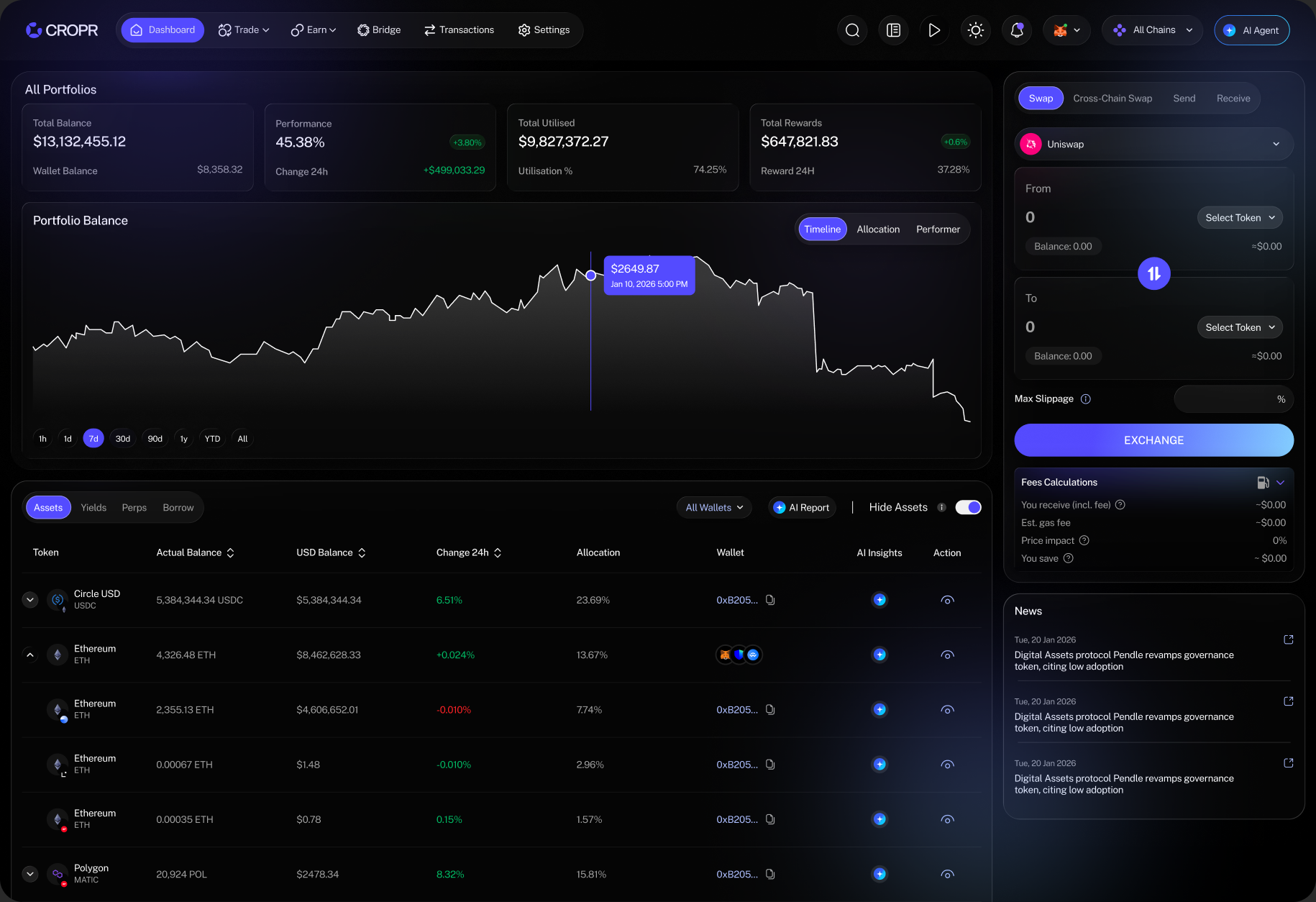Click the EXCHANGE button
The image size is (1316, 902).
point(1153,440)
